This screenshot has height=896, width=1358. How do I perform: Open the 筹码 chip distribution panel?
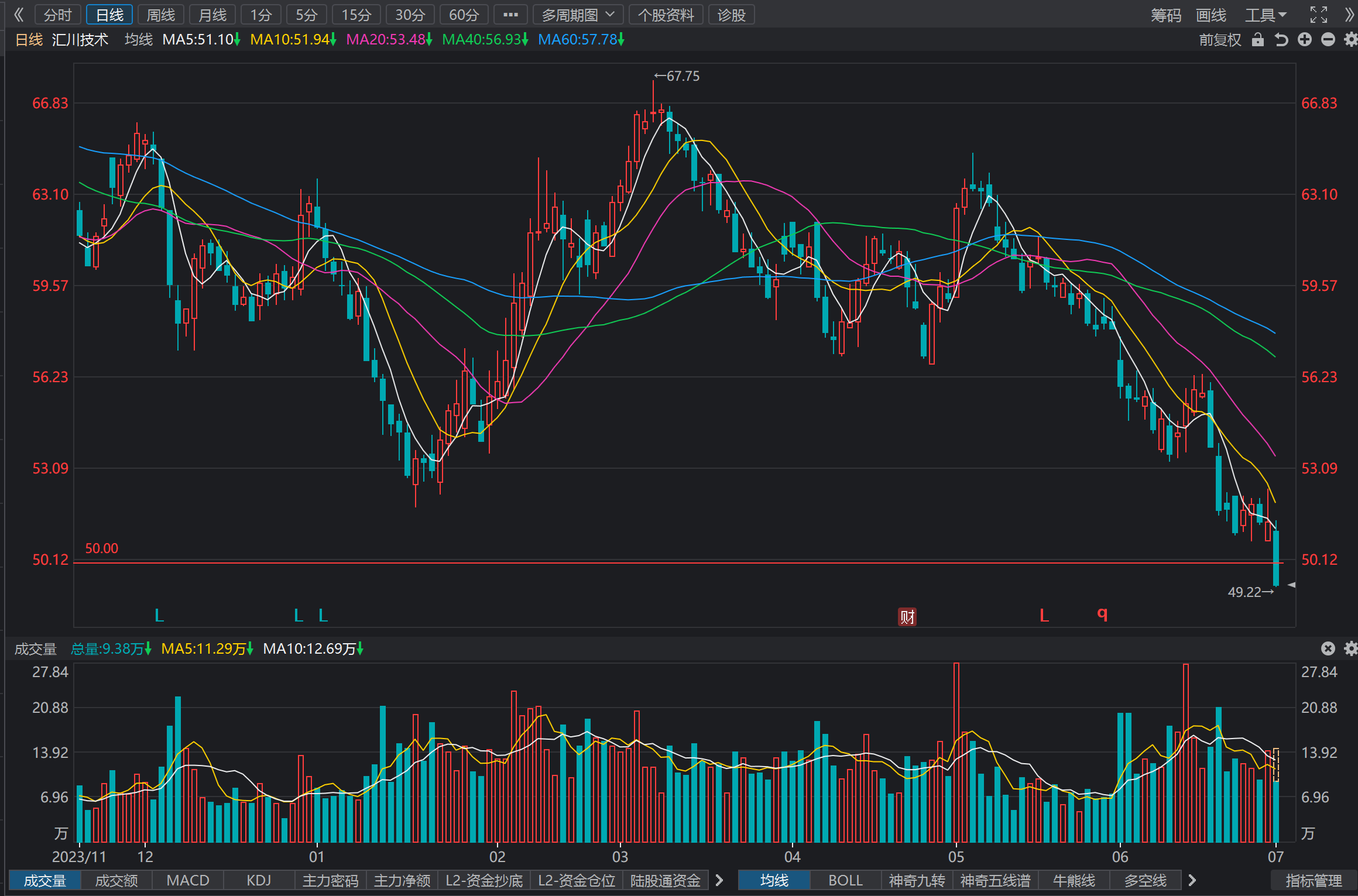1166,15
